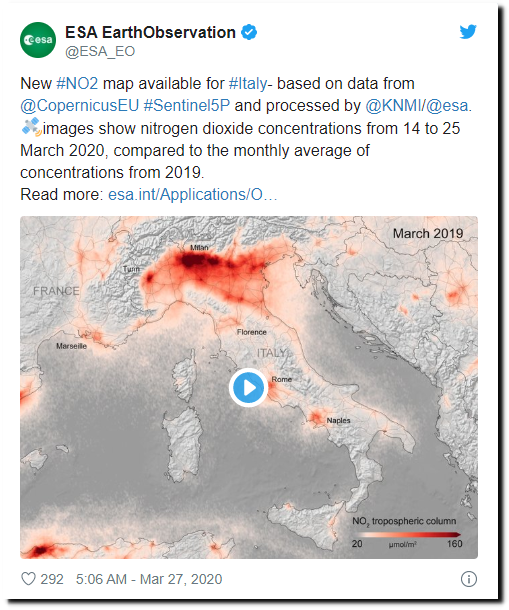Image resolution: width=509 pixels, height=610 pixels.
Task: Click the @ESA_EO handle
Action: pos(100,52)
